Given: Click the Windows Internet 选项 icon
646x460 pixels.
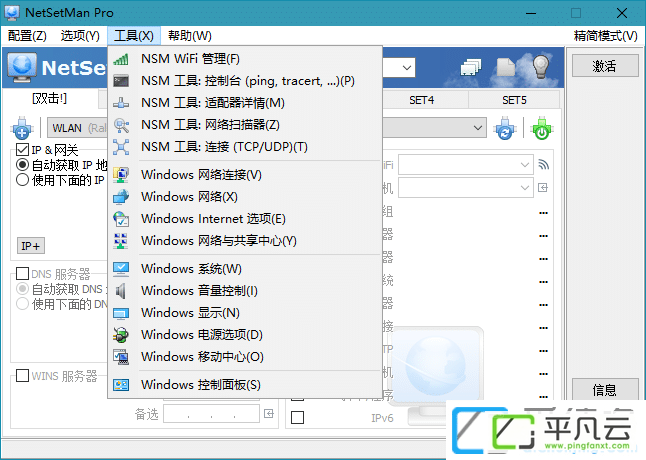Looking at the screenshot, I should [x=121, y=219].
